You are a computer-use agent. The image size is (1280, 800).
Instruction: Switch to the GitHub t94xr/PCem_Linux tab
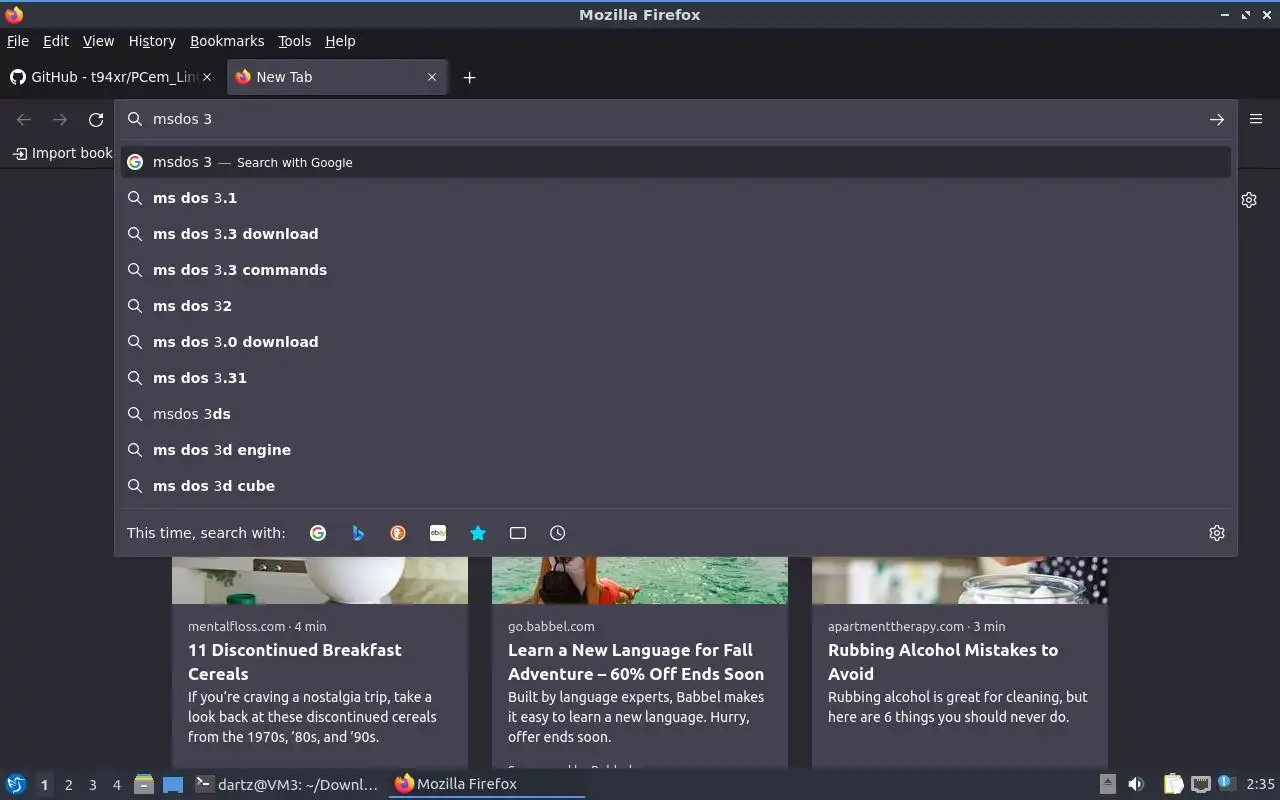click(x=112, y=77)
